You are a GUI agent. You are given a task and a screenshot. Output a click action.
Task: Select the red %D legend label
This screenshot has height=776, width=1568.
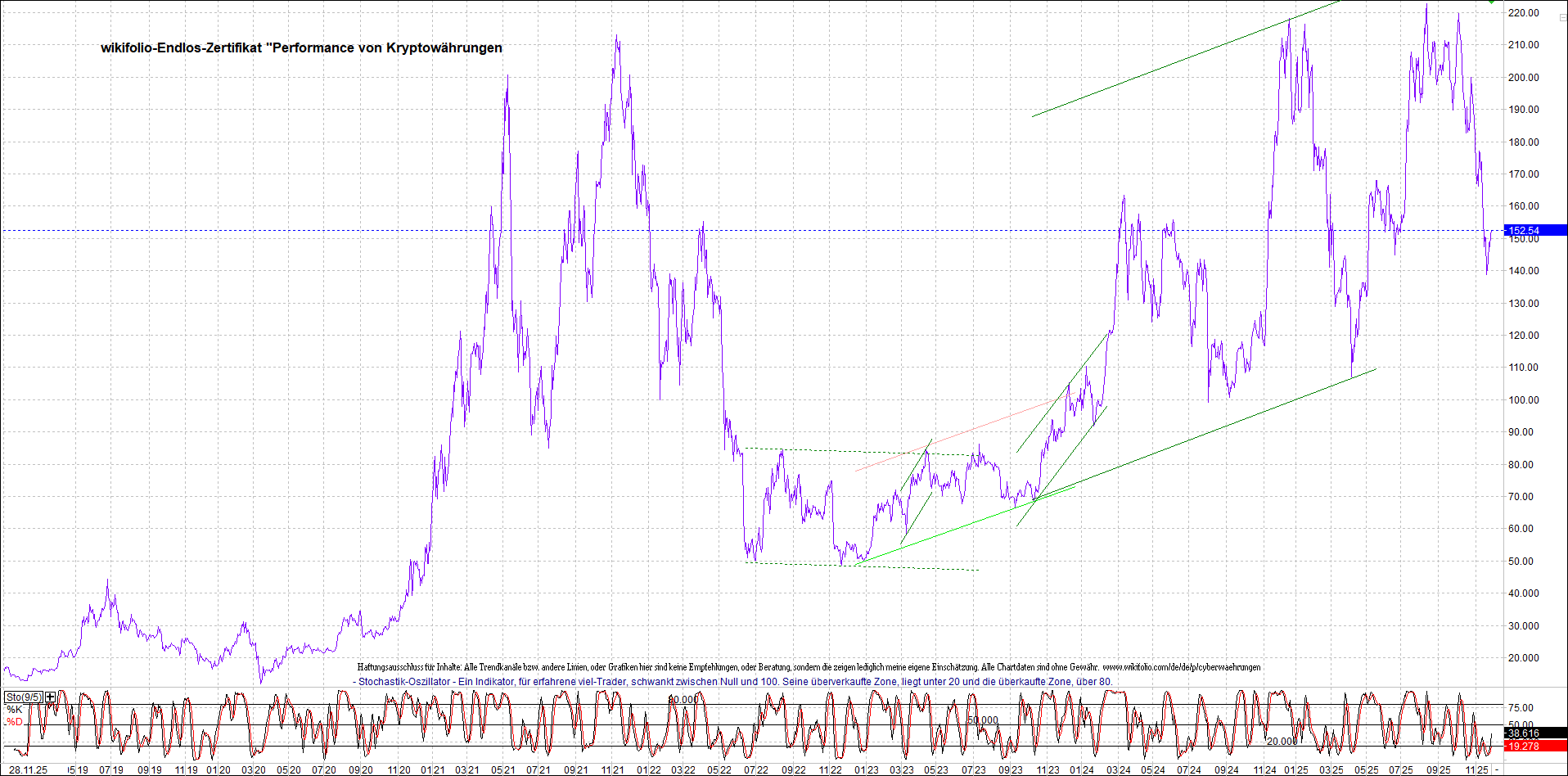pos(15,722)
